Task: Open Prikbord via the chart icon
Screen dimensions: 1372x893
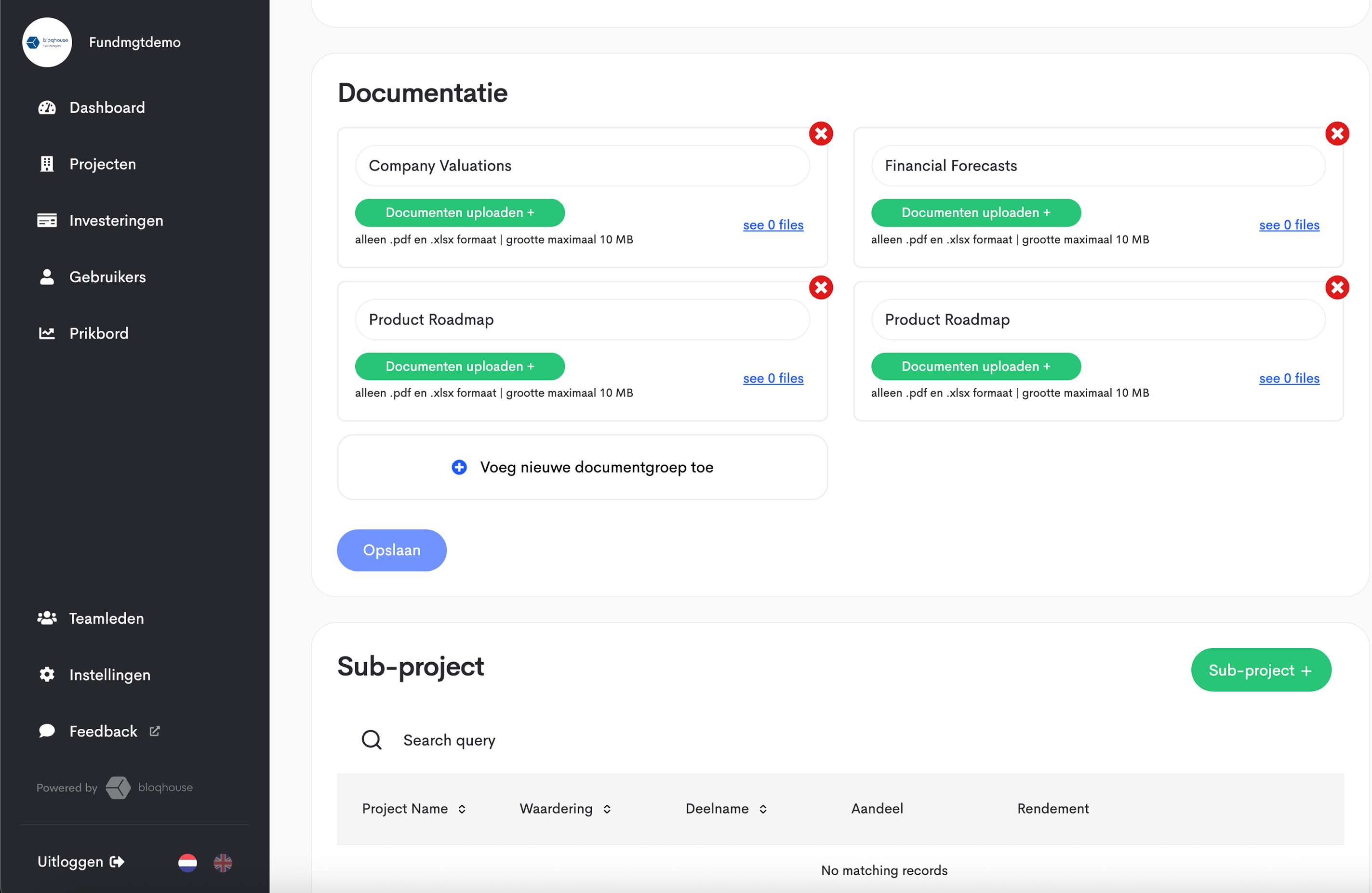Action: [x=47, y=334]
